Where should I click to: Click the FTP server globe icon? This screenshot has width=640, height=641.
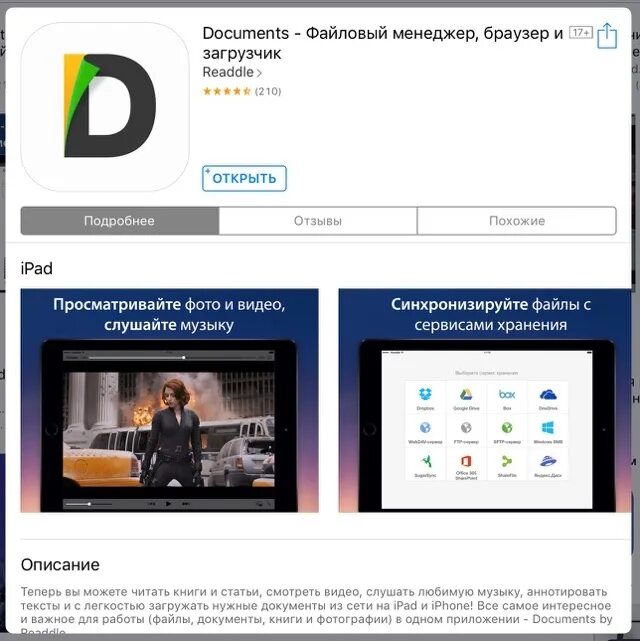(466, 428)
